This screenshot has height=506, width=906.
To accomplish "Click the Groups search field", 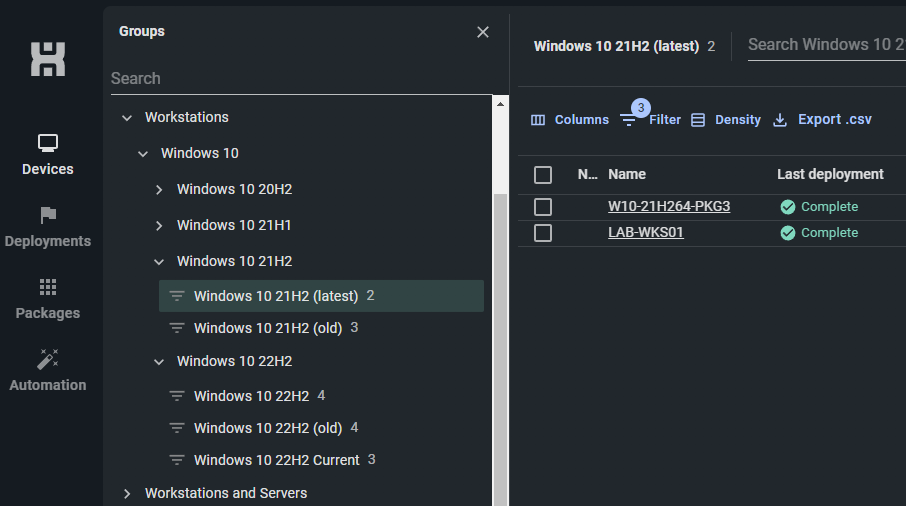I will click(x=302, y=79).
